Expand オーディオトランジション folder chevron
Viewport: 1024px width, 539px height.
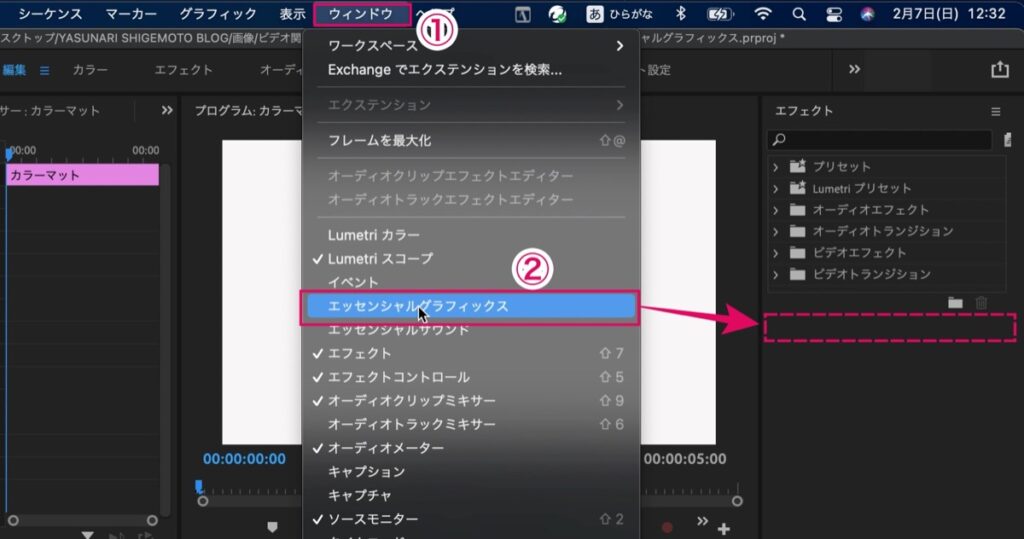tap(775, 232)
